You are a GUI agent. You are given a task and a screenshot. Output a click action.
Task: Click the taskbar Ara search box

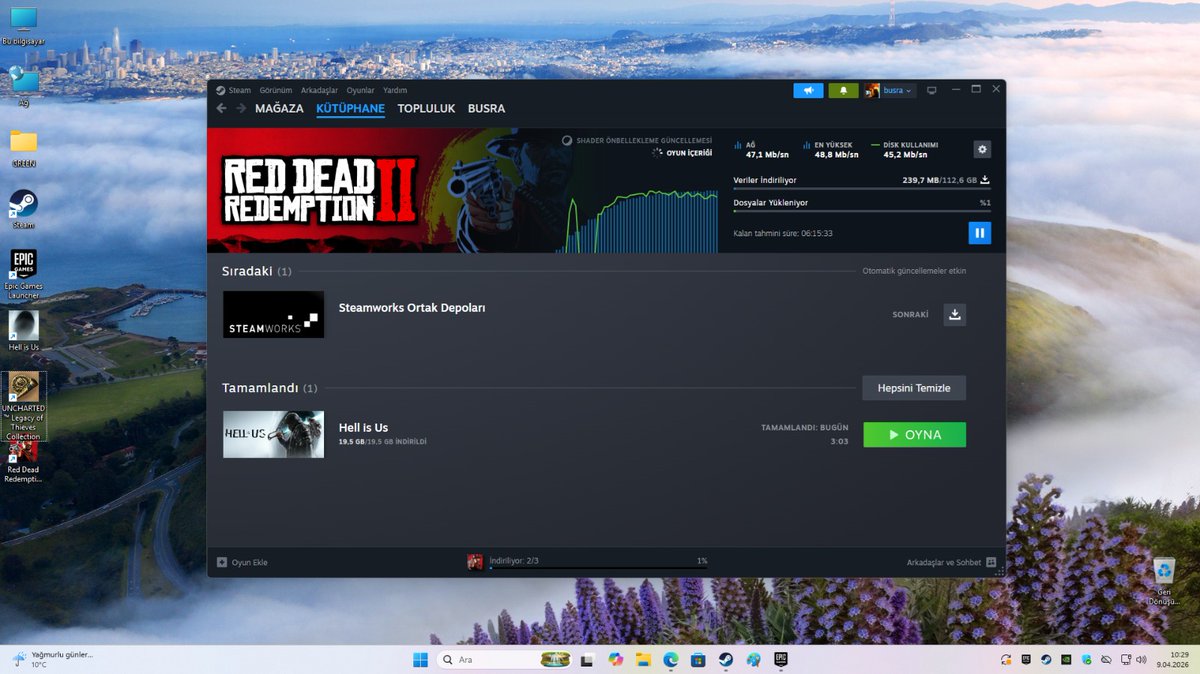505,659
